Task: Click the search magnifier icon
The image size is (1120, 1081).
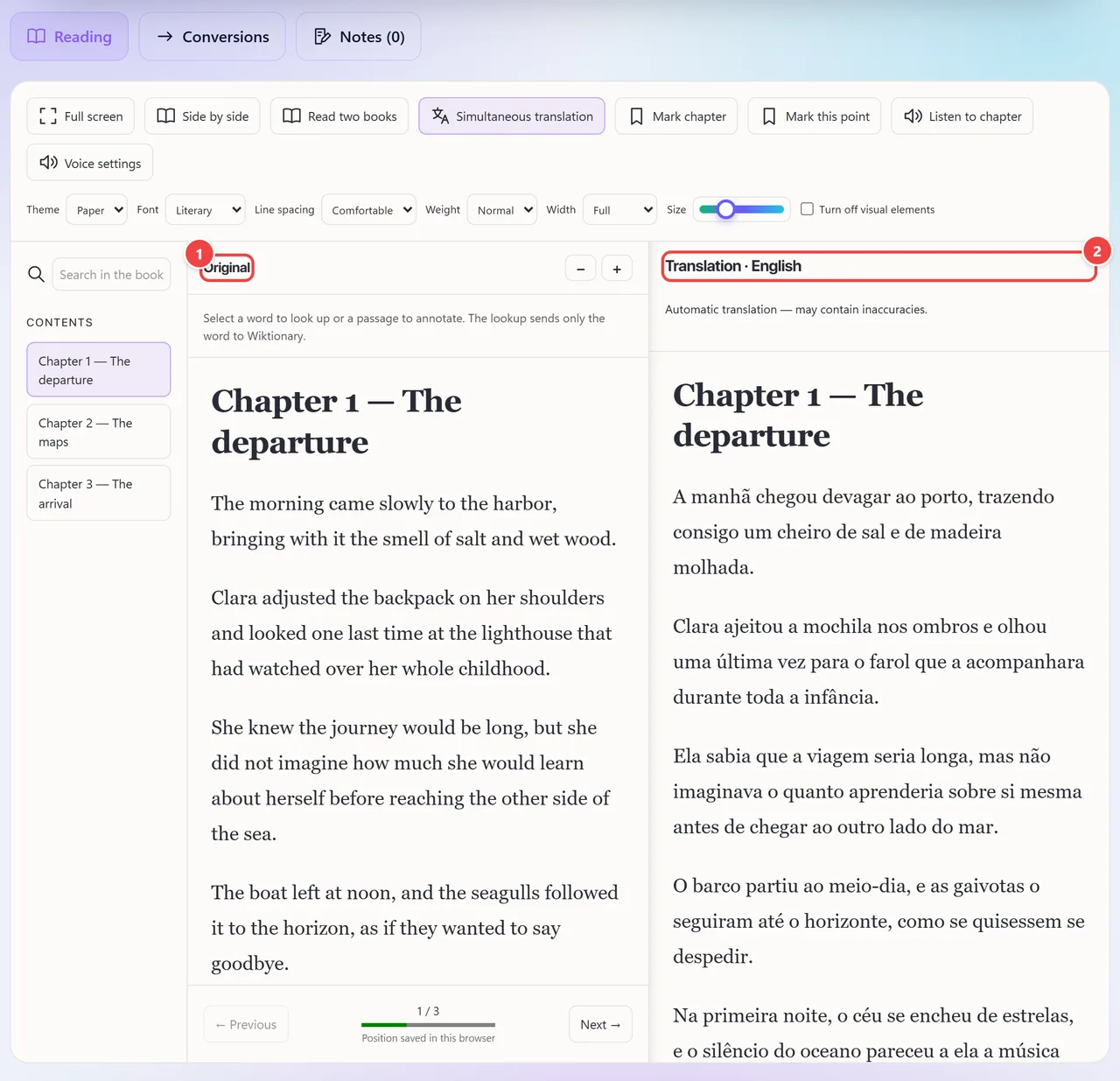Action: [36, 274]
